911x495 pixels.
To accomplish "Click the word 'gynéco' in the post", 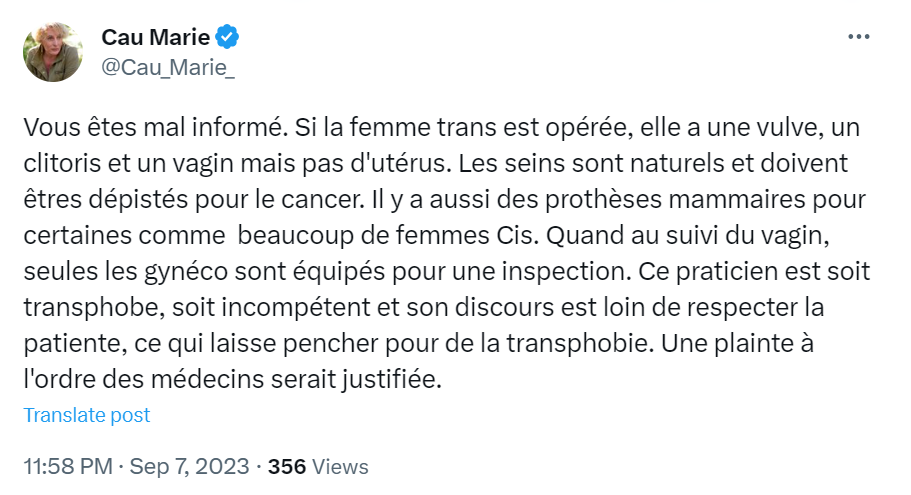I will 185,271.
